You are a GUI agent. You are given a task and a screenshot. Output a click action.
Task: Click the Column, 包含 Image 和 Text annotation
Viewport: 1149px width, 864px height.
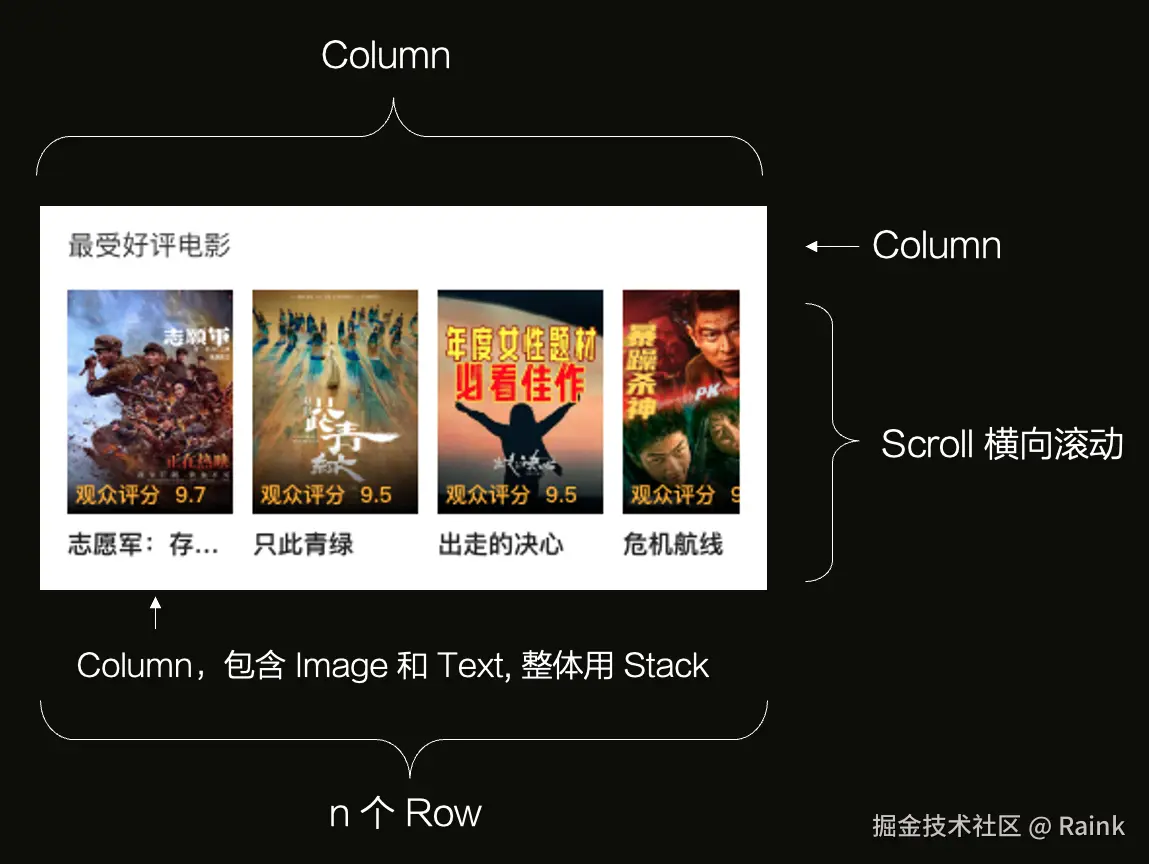coord(393,665)
